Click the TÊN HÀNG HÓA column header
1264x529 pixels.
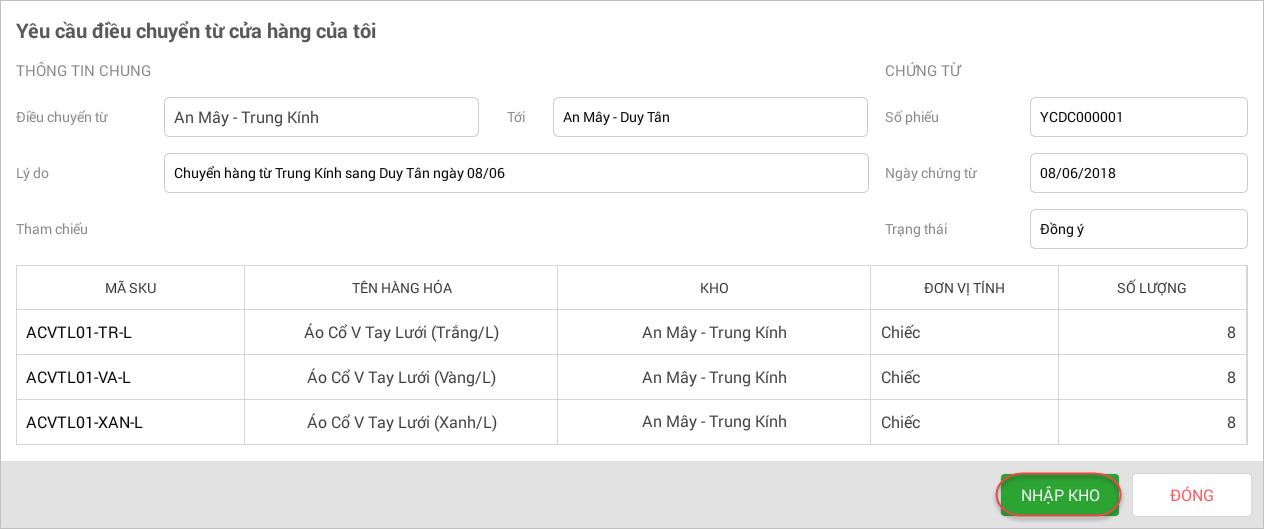pyautogui.click(x=401, y=288)
